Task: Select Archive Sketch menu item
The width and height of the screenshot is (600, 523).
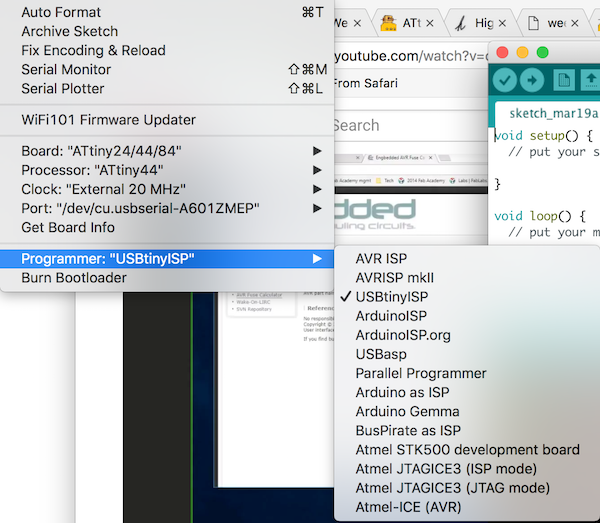Action: (167, 31)
